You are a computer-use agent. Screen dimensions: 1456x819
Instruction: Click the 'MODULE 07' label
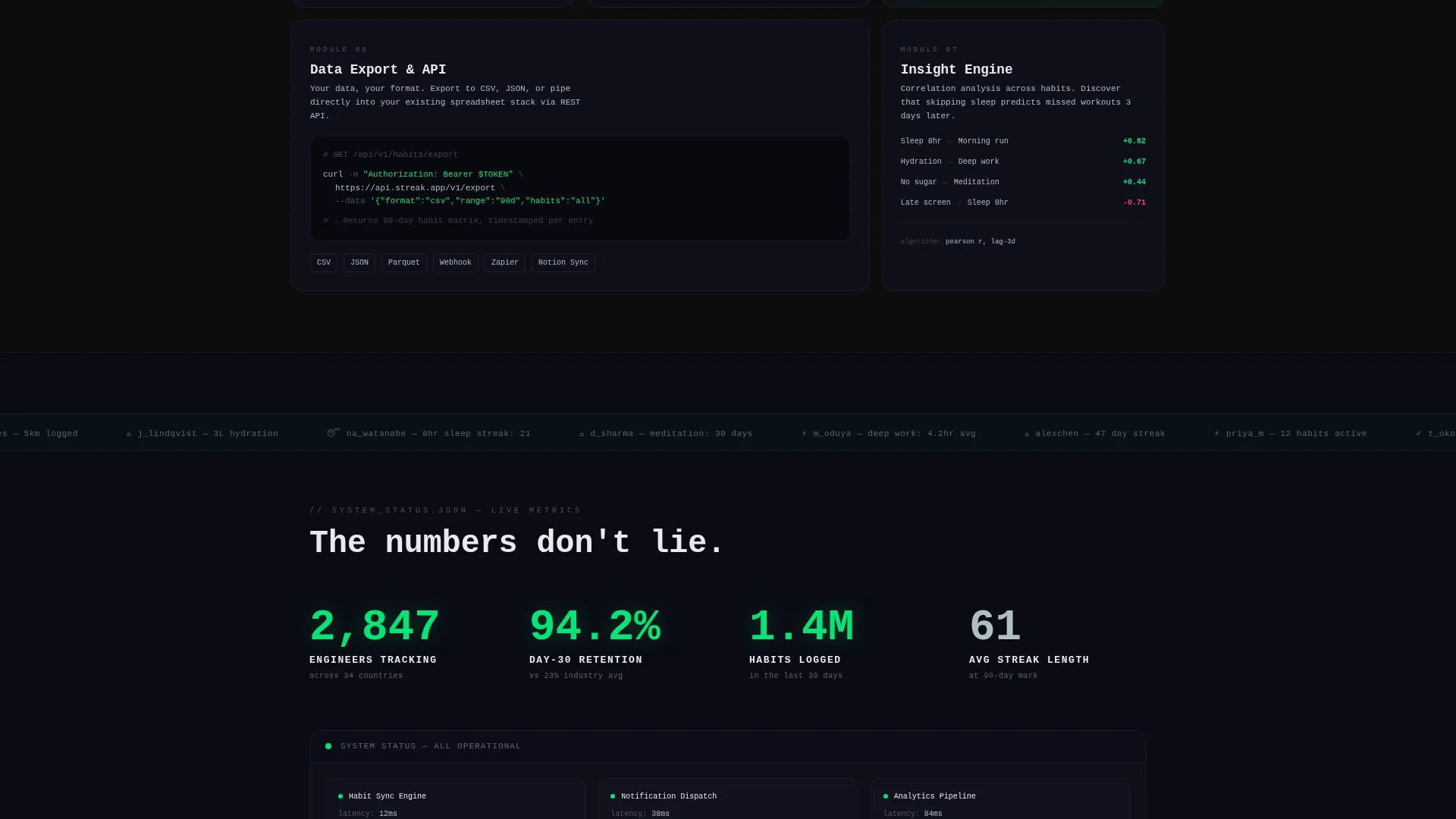pos(930,49)
